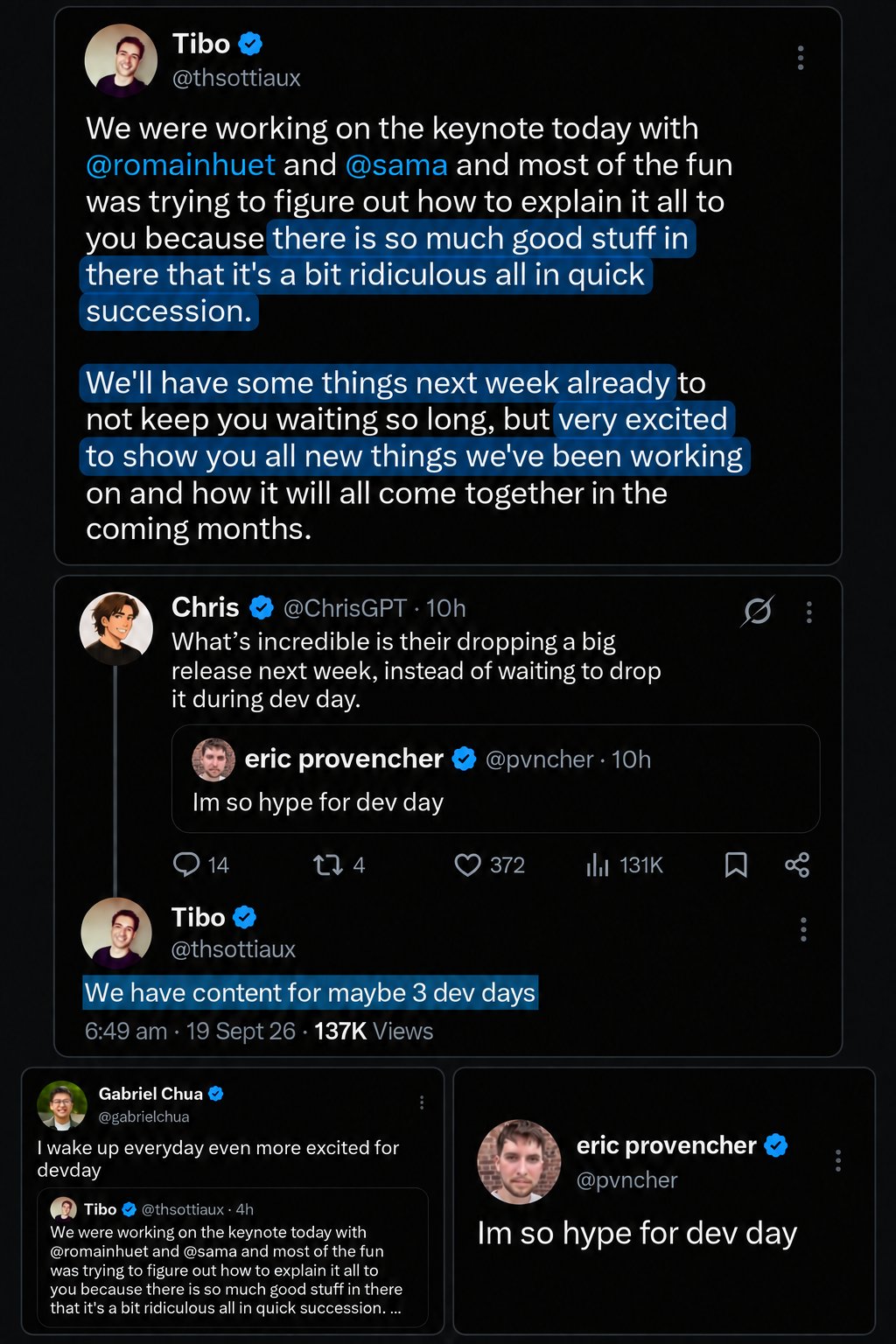Image resolution: width=896 pixels, height=1344 pixels.
Task: Open the quoted Tibo tweet inside Gabriel's post
Action: [x=233, y=1257]
